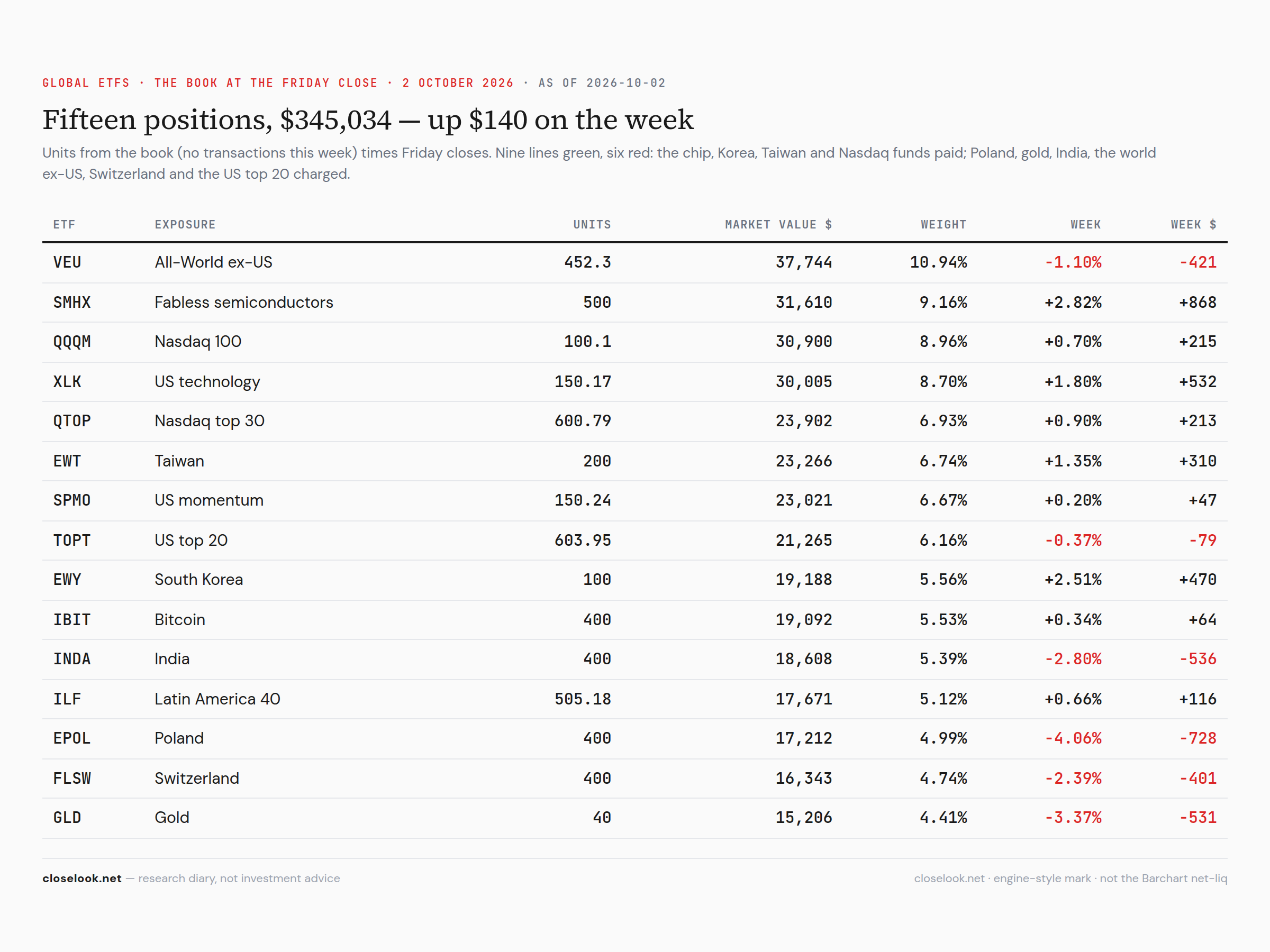The image size is (1270, 952).
Task: Click the 4.41% weight value
Action: [x=943, y=818]
